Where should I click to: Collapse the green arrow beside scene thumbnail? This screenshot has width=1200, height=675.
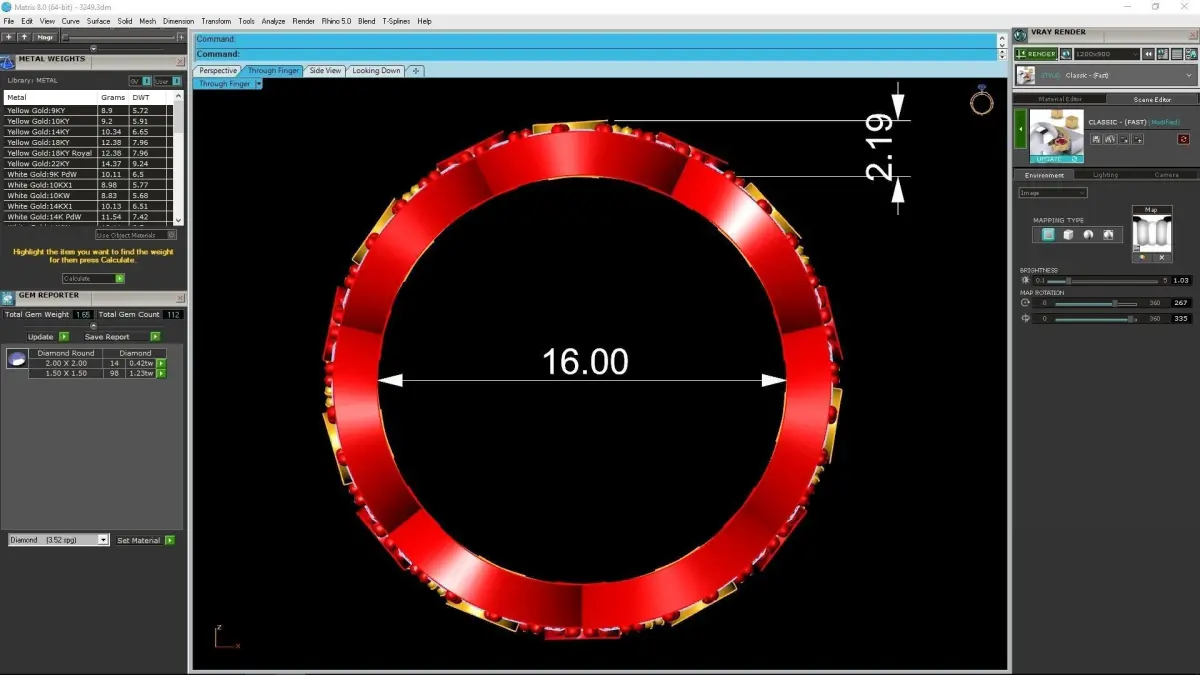pyautogui.click(x=1021, y=130)
